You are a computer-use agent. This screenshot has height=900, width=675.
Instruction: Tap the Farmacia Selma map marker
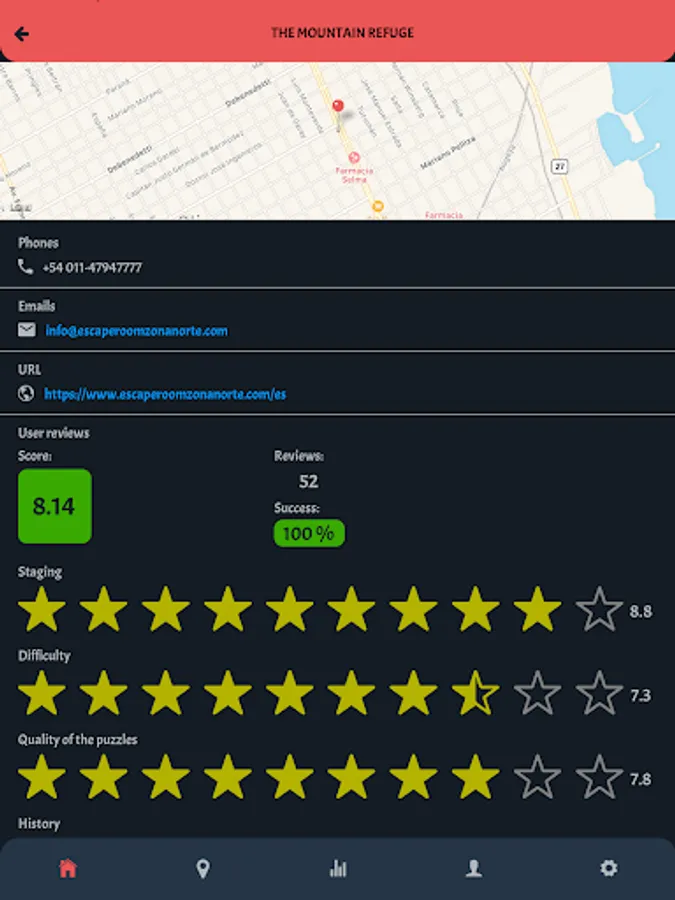(354, 157)
